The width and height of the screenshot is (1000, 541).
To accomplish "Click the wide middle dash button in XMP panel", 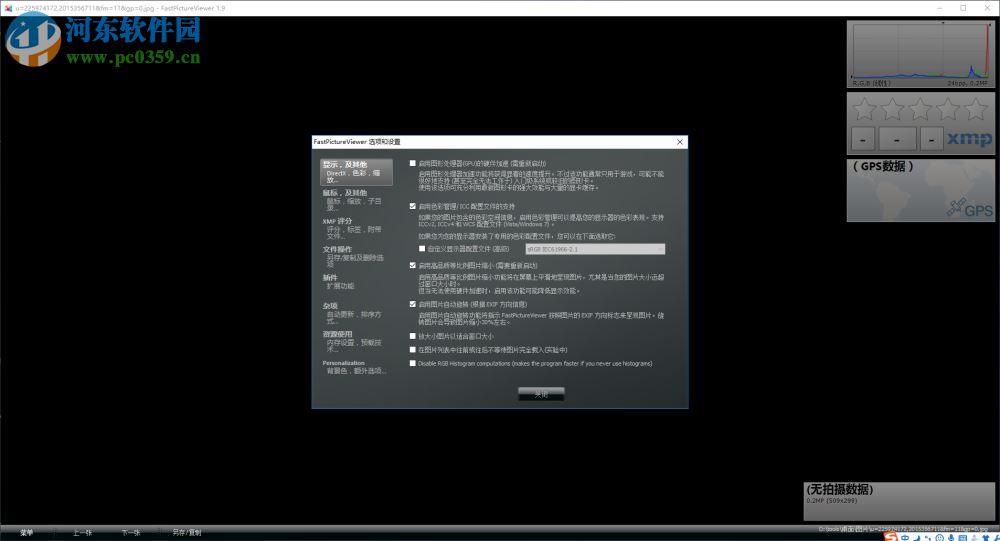I will tap(897, 138).
